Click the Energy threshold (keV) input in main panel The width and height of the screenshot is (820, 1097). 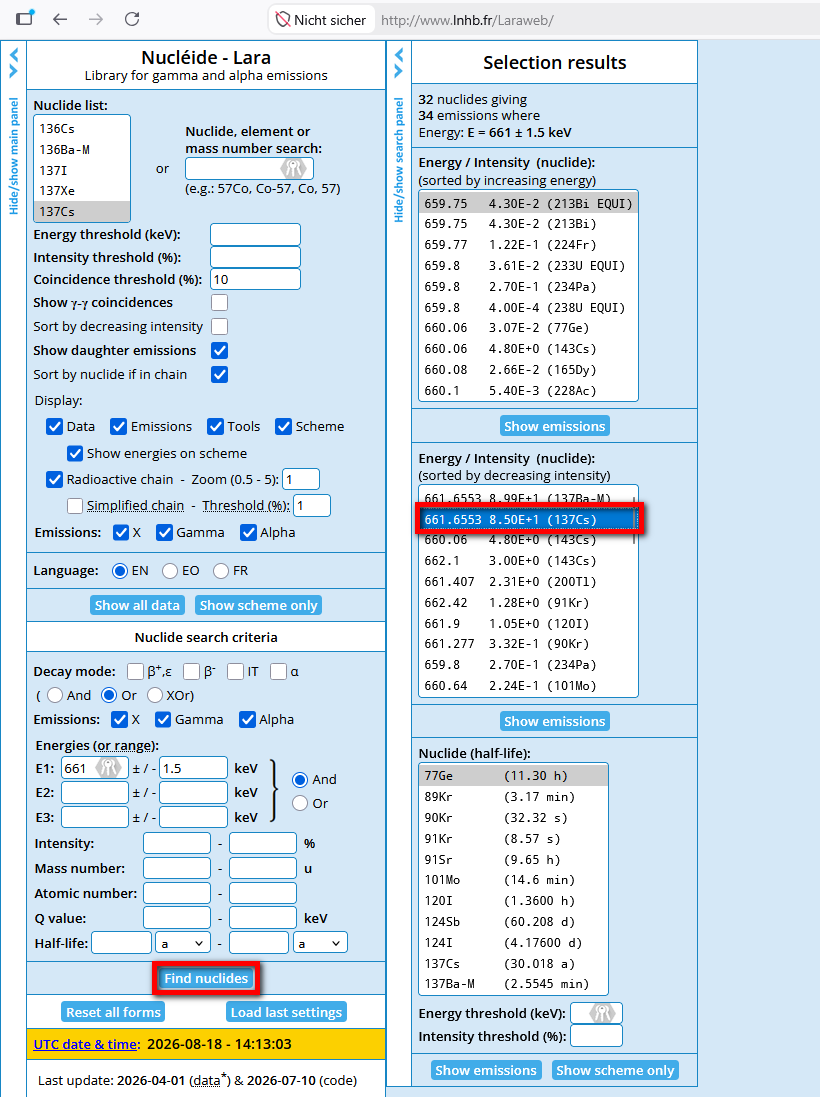pyautogui.click(x=255, y=234)
